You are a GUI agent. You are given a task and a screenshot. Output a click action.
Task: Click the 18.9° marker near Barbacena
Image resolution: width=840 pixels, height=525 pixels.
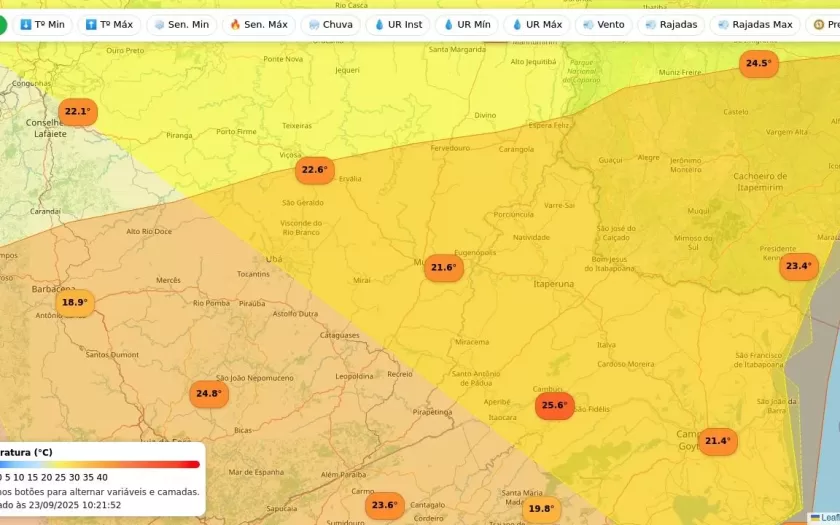75,303
